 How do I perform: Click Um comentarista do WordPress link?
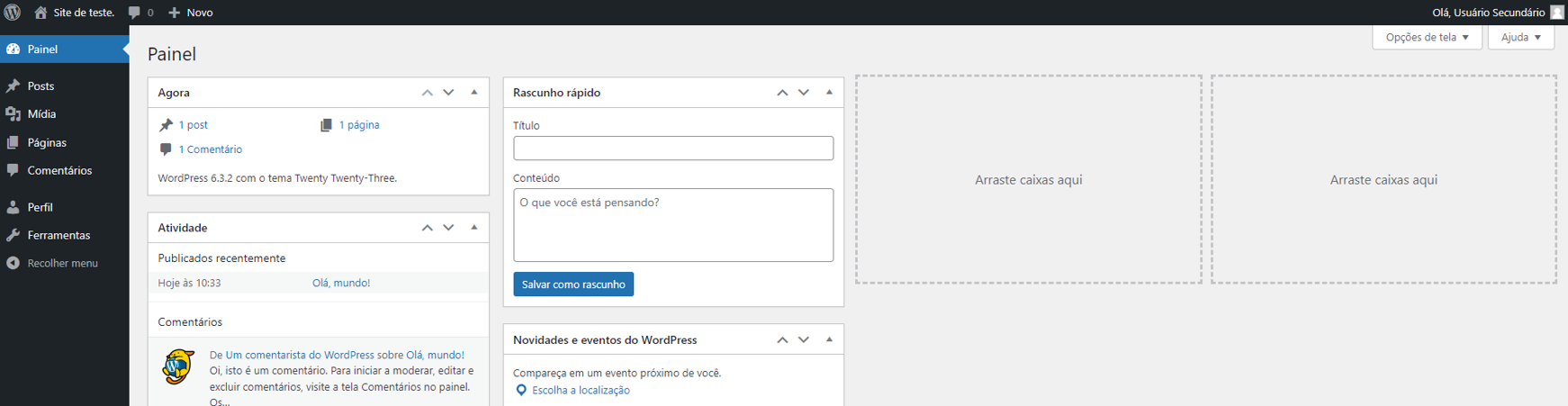(x=300, y=355)
